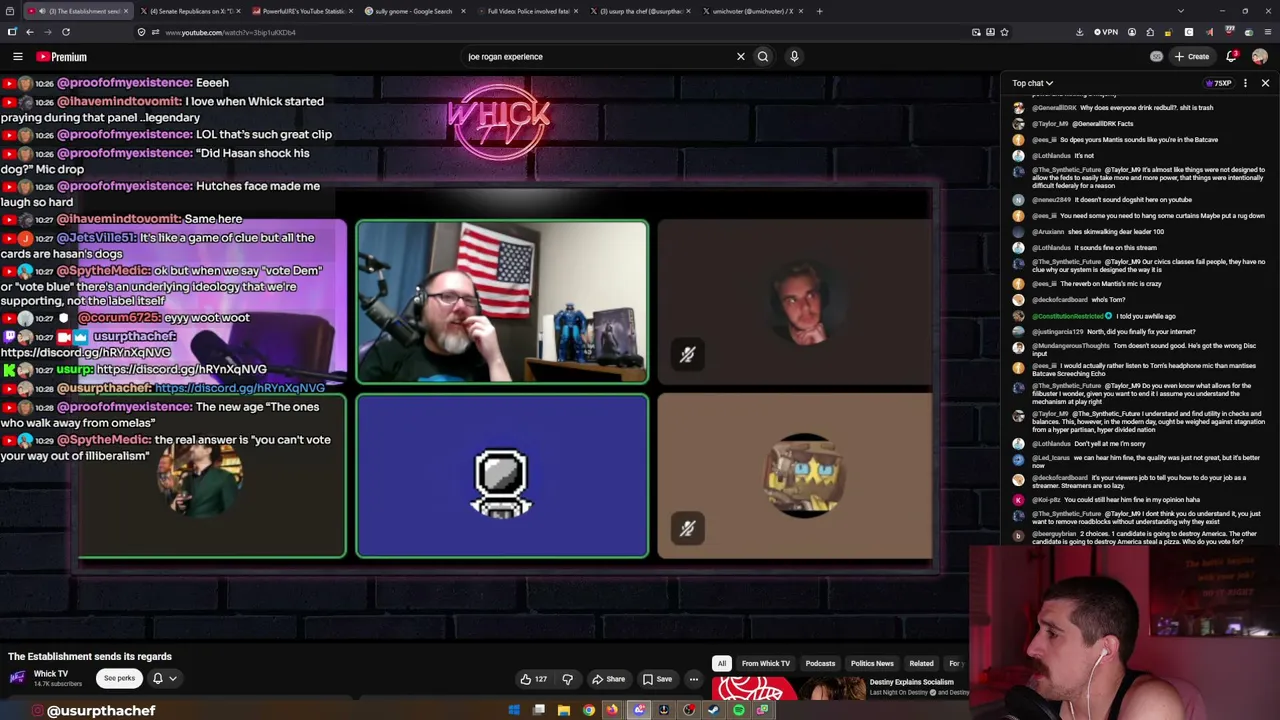Click the YouTube search input field
1280x720 pixels.
596,57
